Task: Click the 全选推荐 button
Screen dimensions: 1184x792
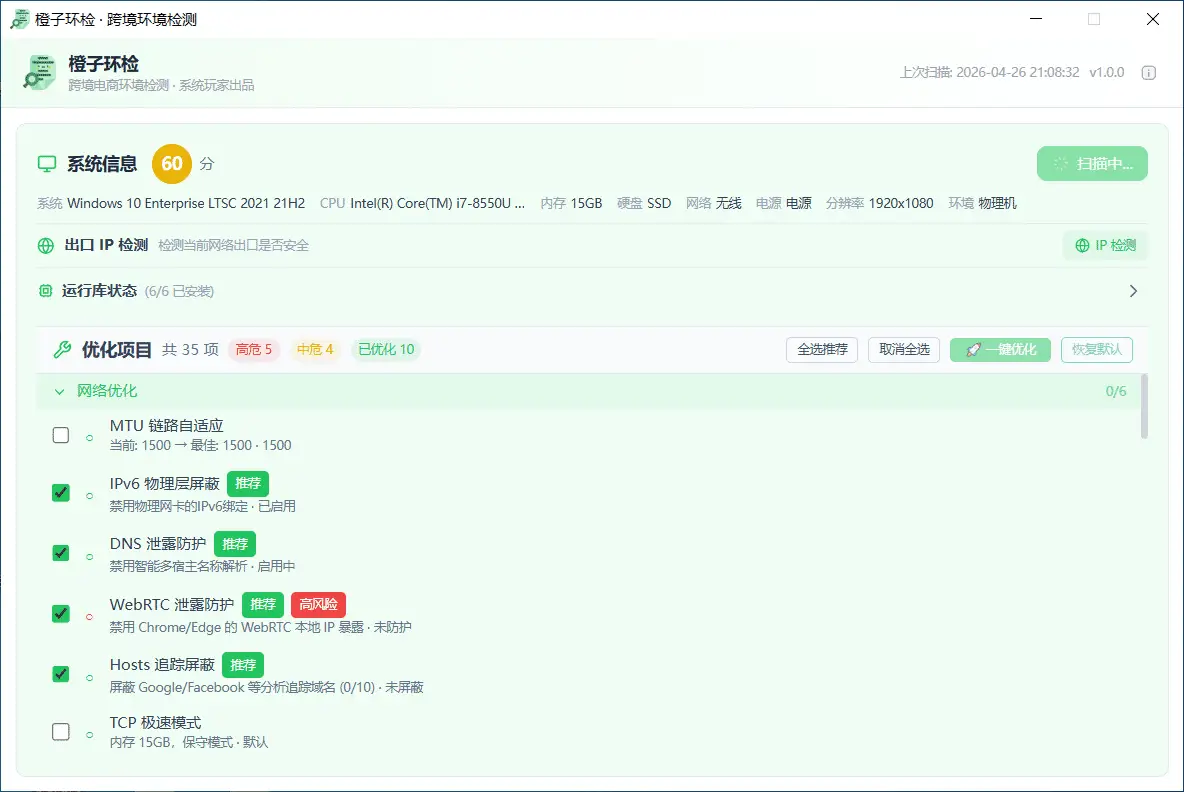Action: tap(821, 350)
